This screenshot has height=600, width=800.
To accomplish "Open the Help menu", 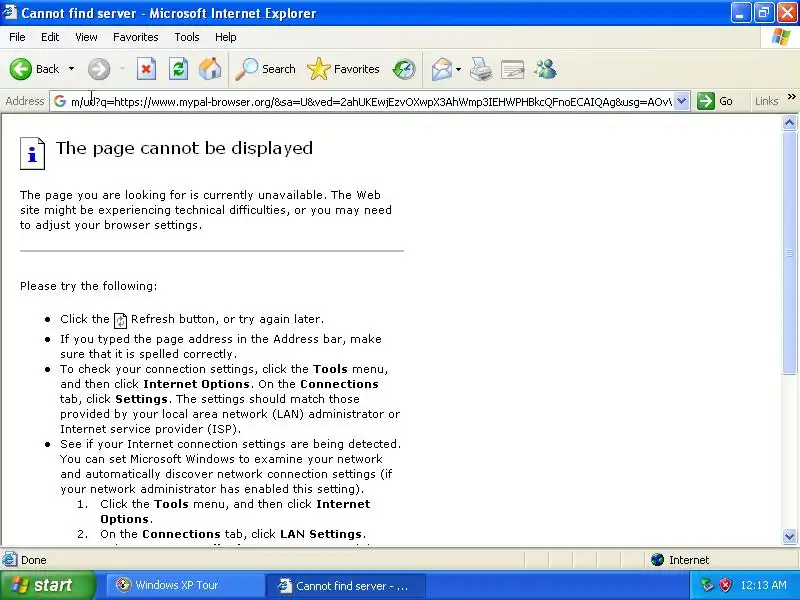I will click(x=226, y=37).
